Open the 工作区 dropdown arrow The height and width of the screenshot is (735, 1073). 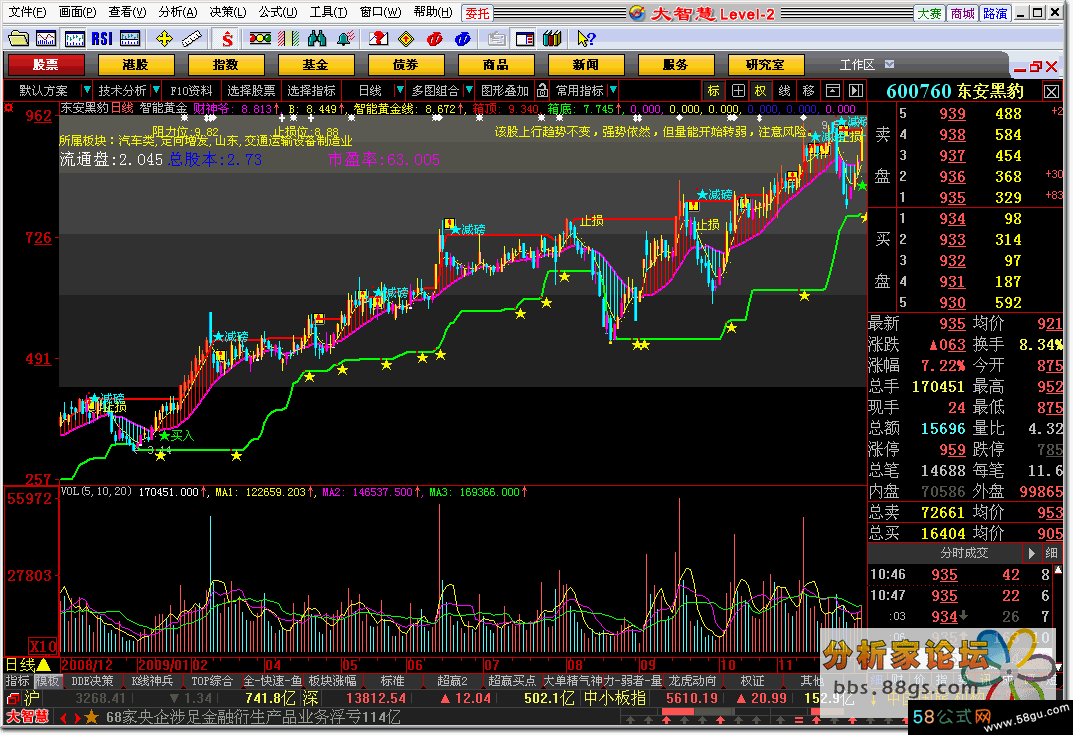(x=890, y=64)
